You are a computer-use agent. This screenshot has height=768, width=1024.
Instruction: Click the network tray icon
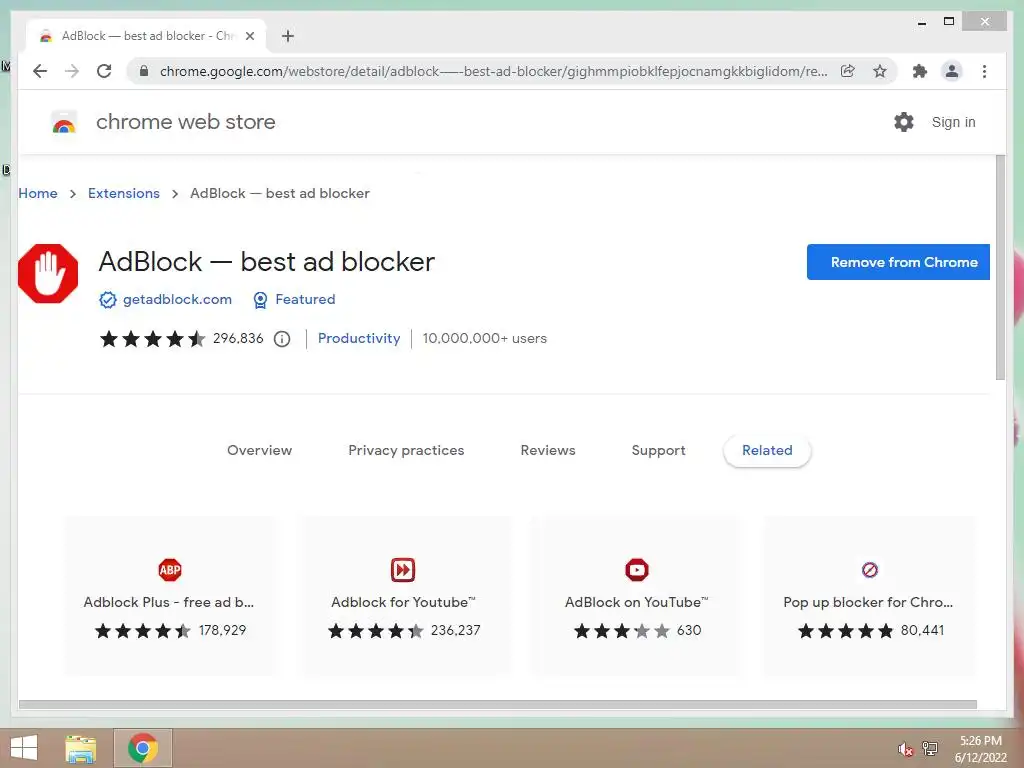click(x=930, y=749)
